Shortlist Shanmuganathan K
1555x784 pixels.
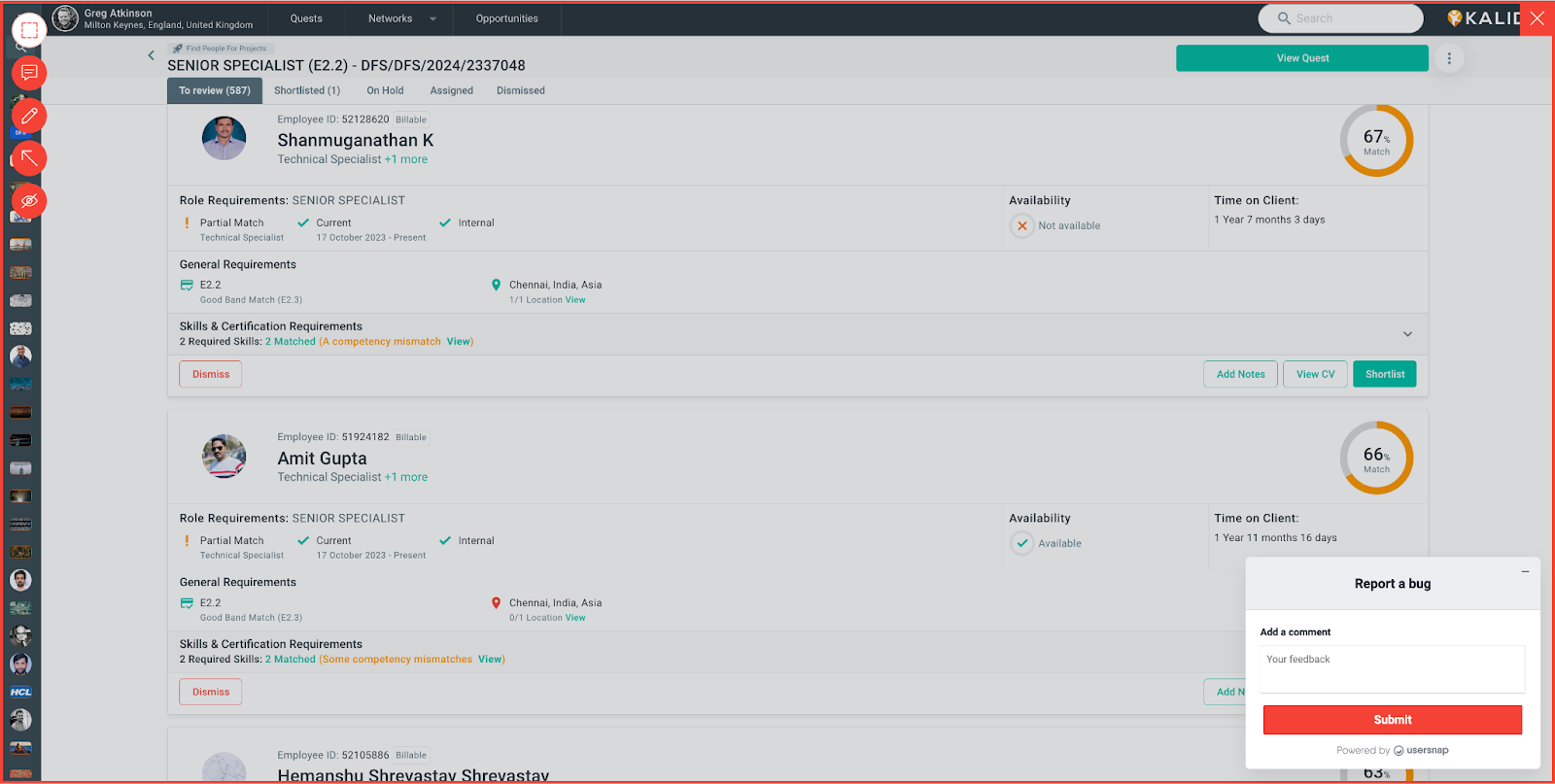(1384, 374)
